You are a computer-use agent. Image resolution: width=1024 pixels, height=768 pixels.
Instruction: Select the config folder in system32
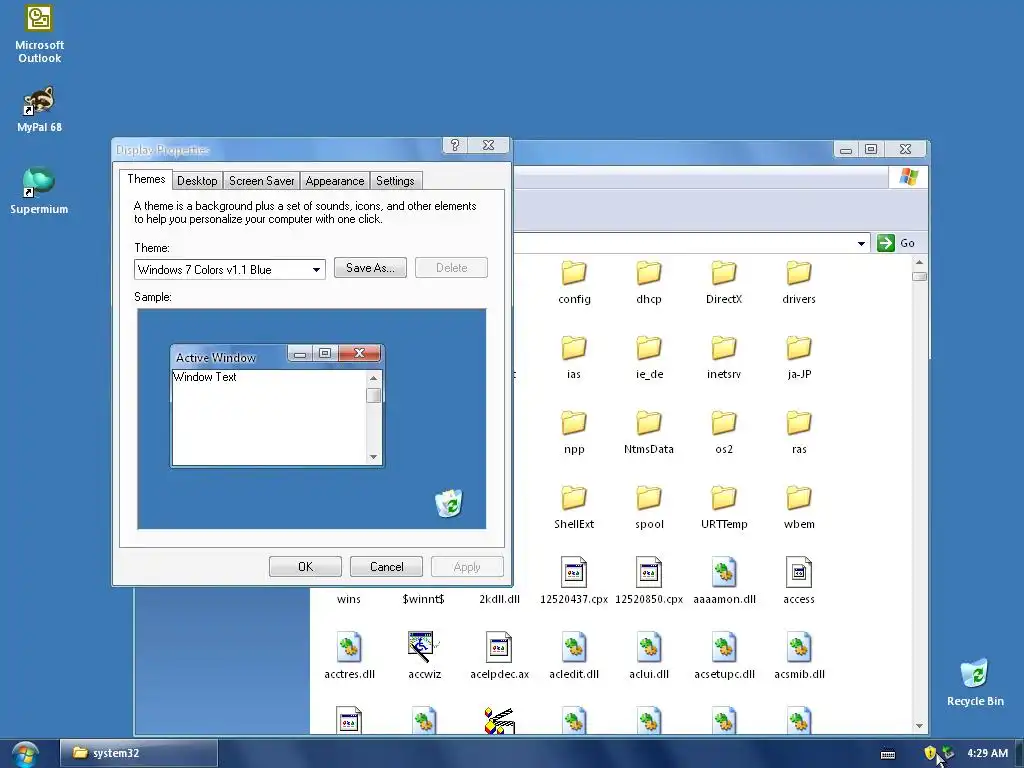pyautogui.click(x=574, y=283)
